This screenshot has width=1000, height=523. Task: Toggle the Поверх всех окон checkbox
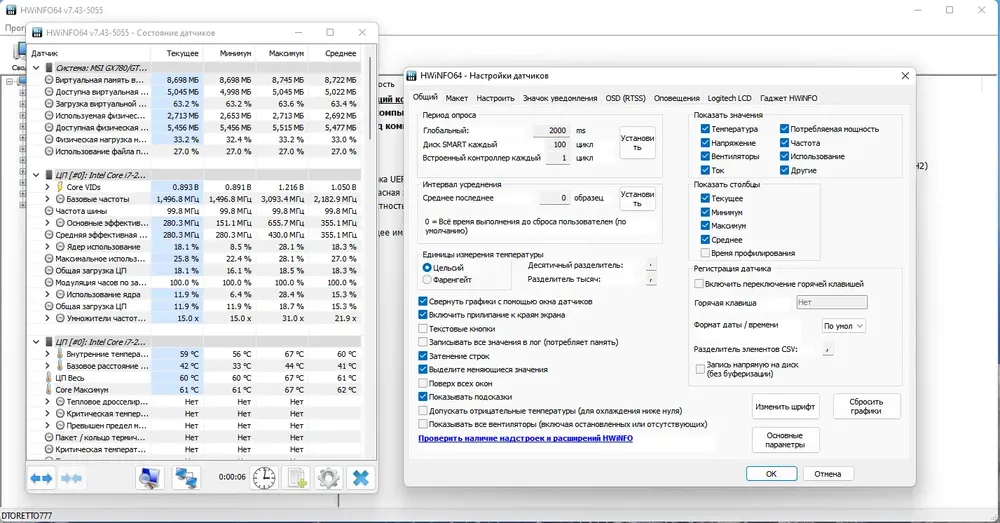click(423, 383)
